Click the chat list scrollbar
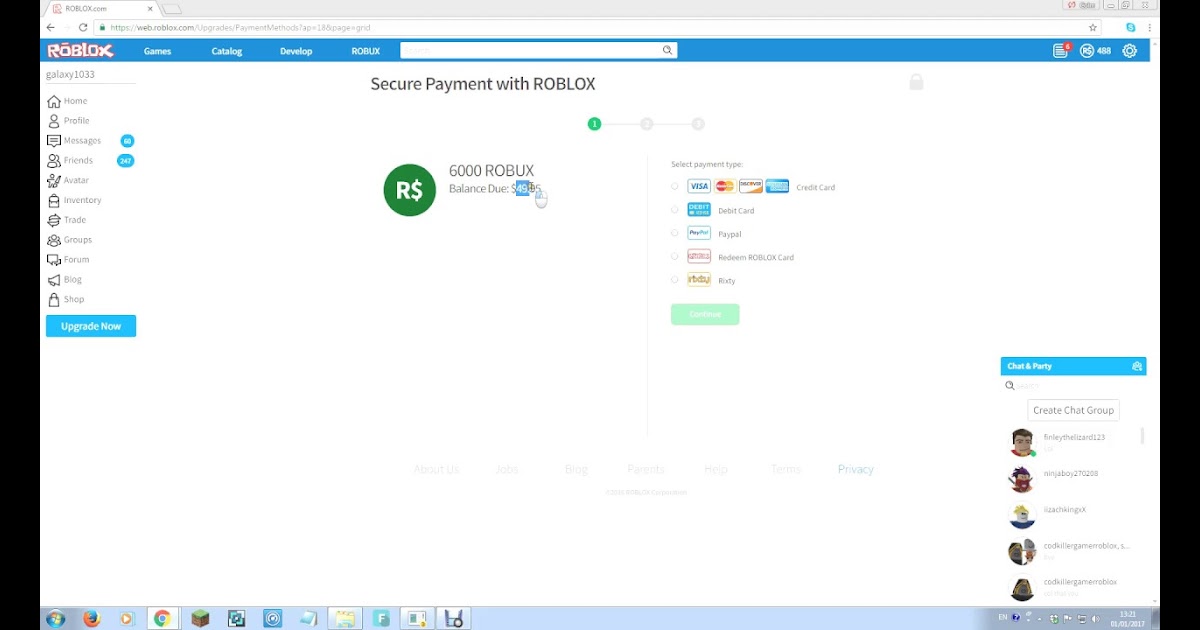1200x630 pixels. (1142, 436)
